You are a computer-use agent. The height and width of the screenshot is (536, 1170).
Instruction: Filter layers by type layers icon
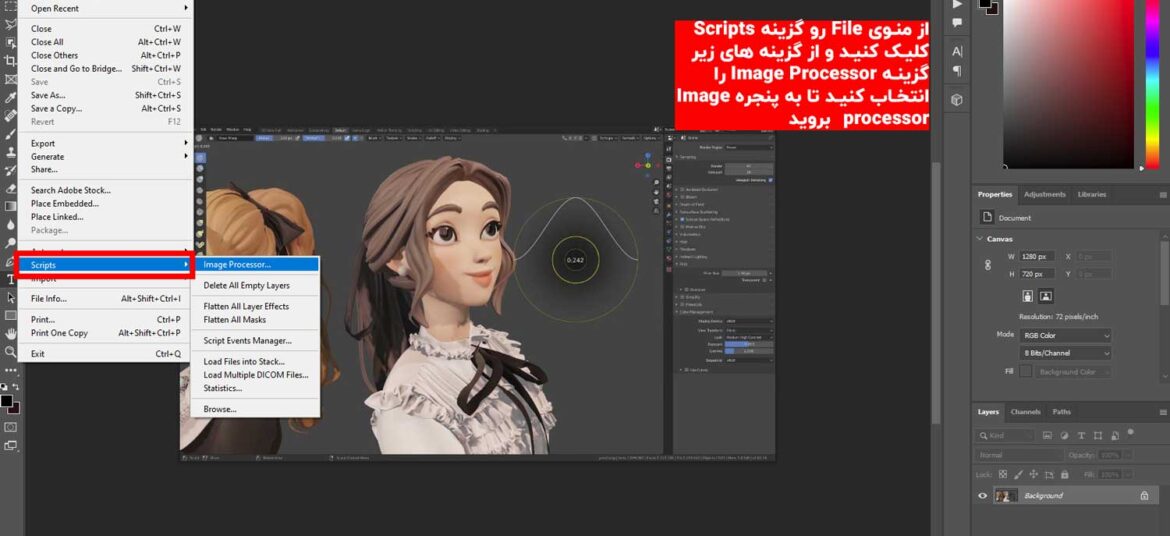1080,435
